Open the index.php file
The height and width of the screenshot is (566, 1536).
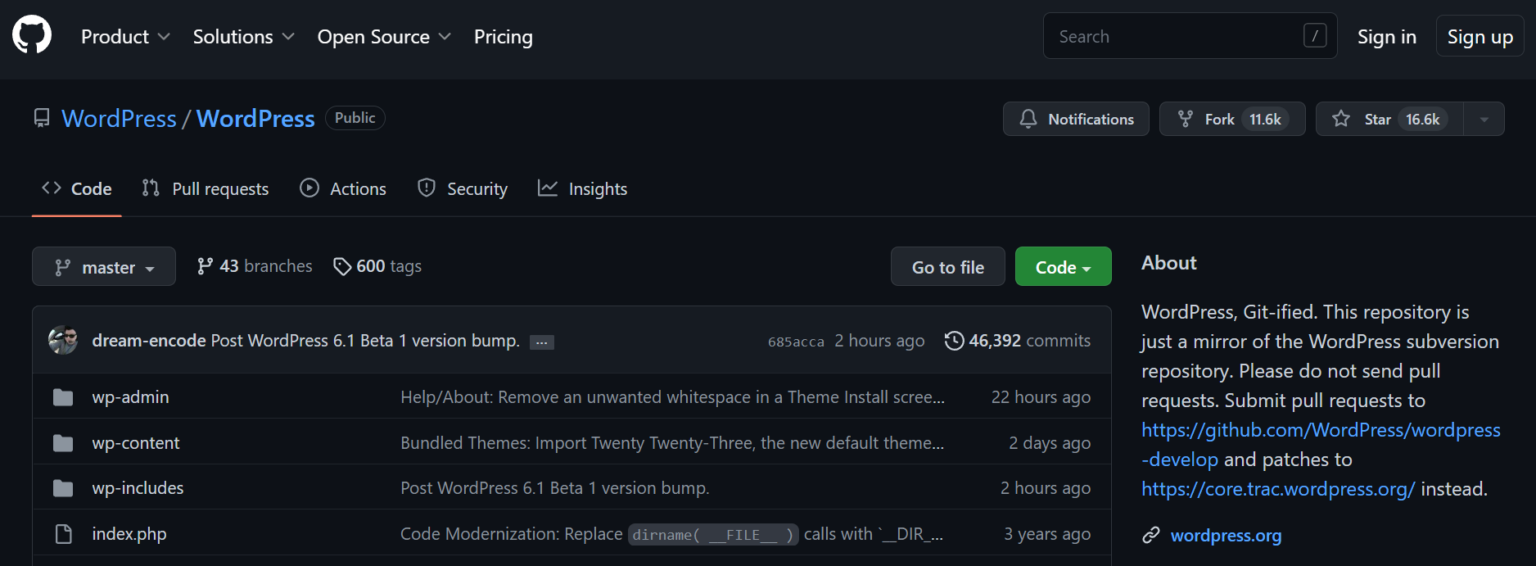click(x=129, y=534)
